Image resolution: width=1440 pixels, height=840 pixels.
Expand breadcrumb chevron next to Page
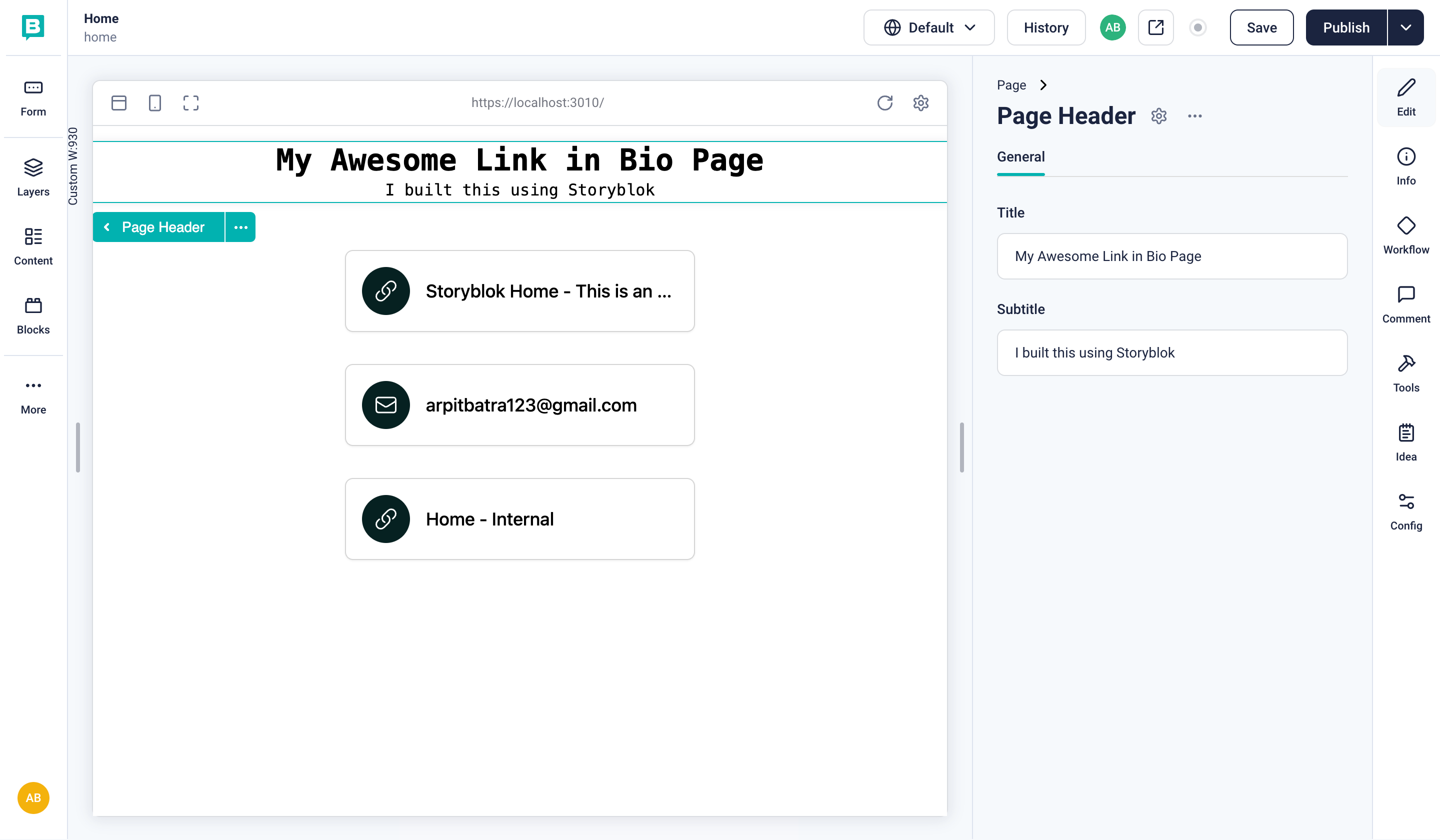coord(1043,85)
